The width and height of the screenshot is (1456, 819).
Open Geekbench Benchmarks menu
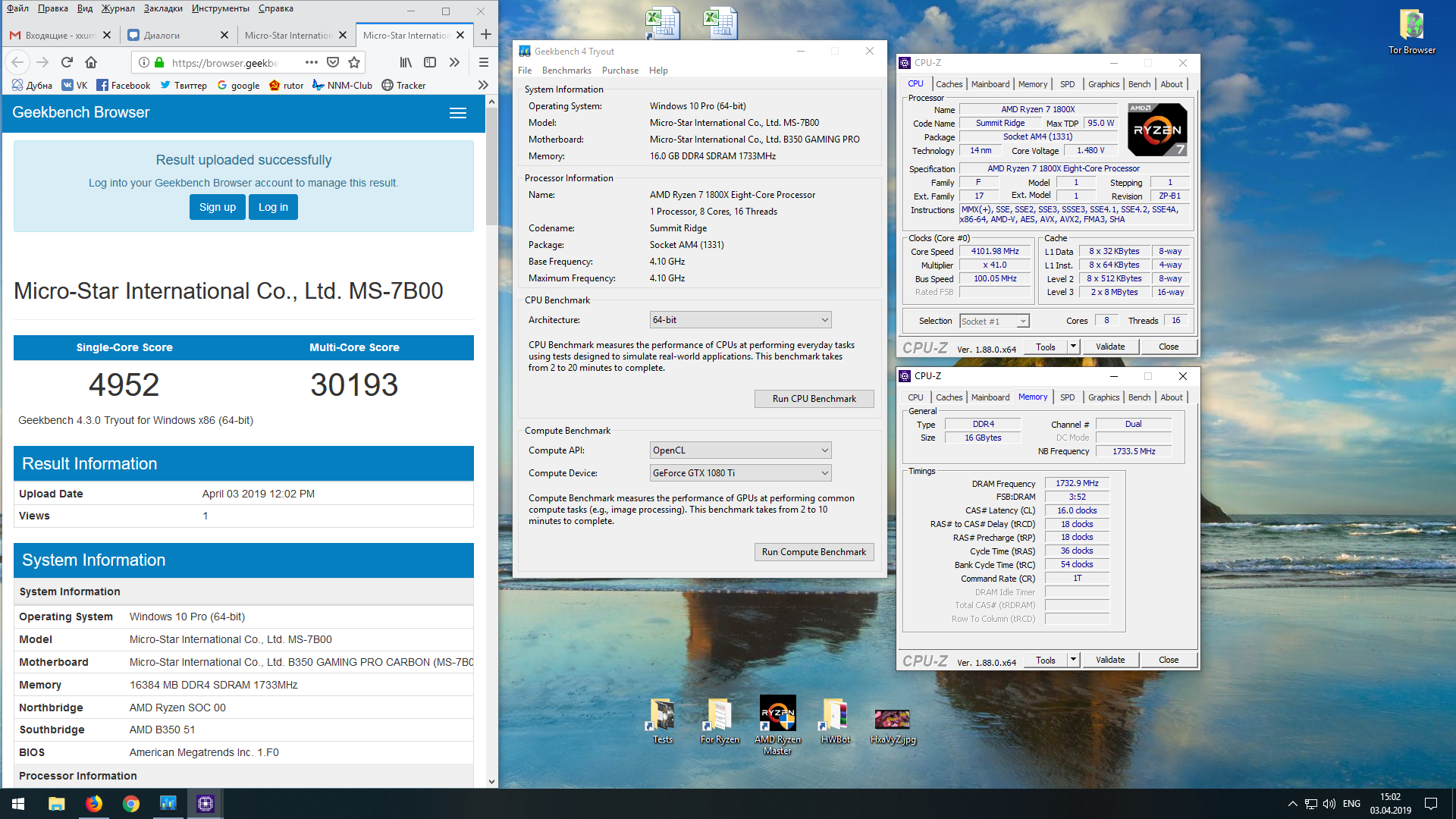[x=566, y=71]
